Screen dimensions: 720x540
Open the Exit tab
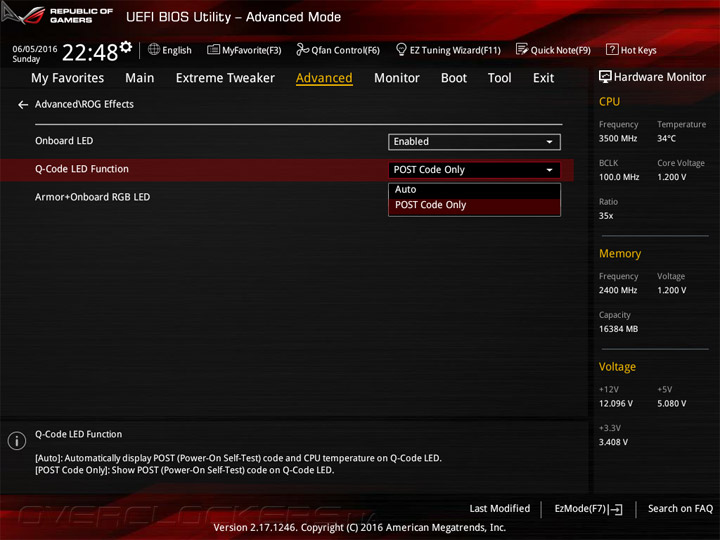pyautogui.click(x=544, y=78)
